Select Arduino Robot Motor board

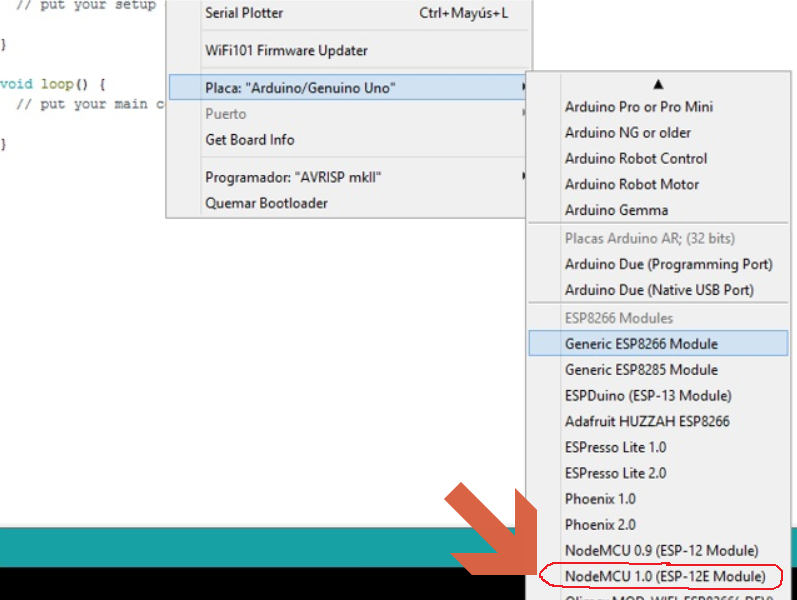[x=658, y=185]
